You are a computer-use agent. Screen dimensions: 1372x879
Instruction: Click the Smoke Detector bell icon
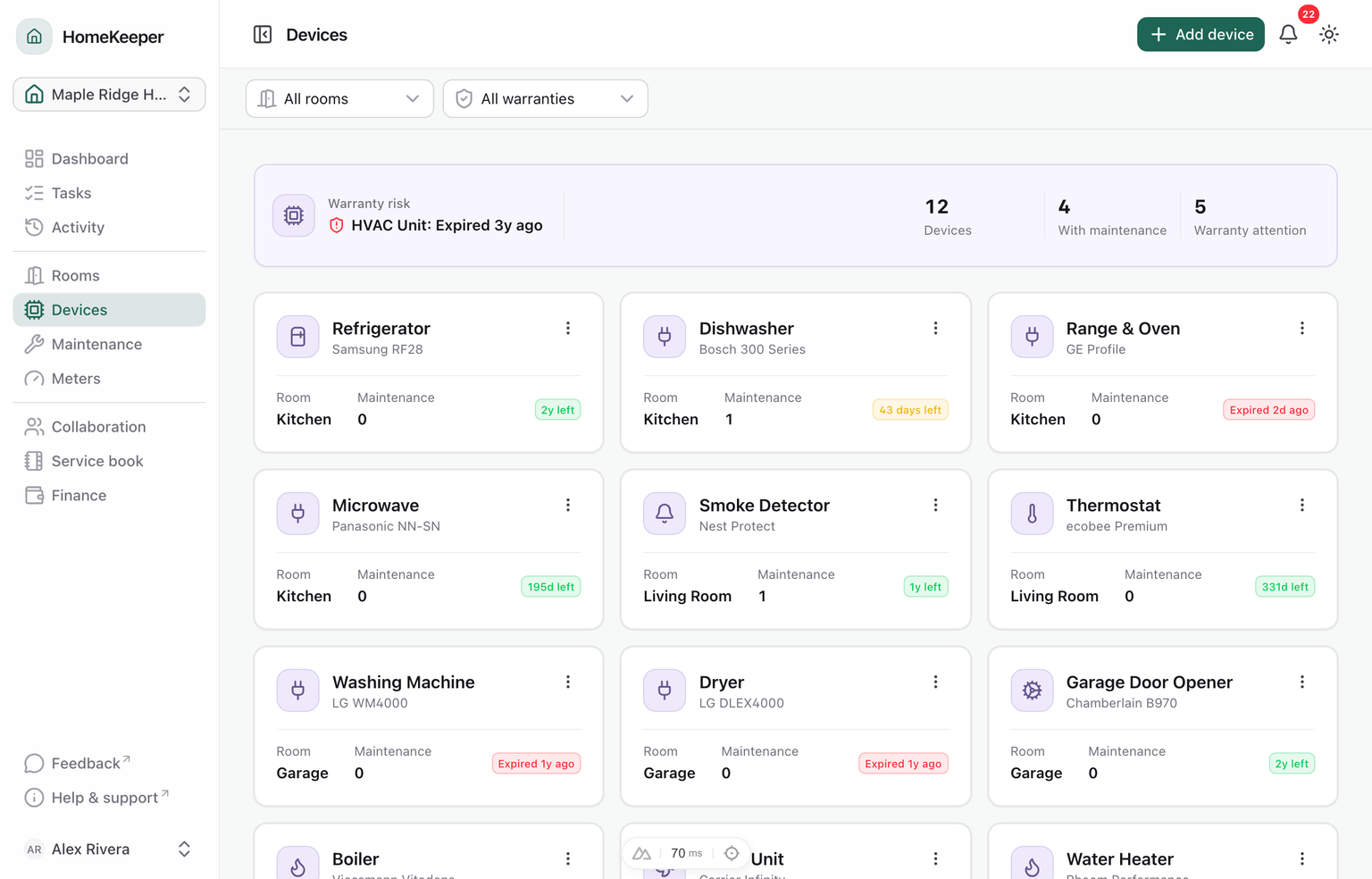[x=665, y=514]
